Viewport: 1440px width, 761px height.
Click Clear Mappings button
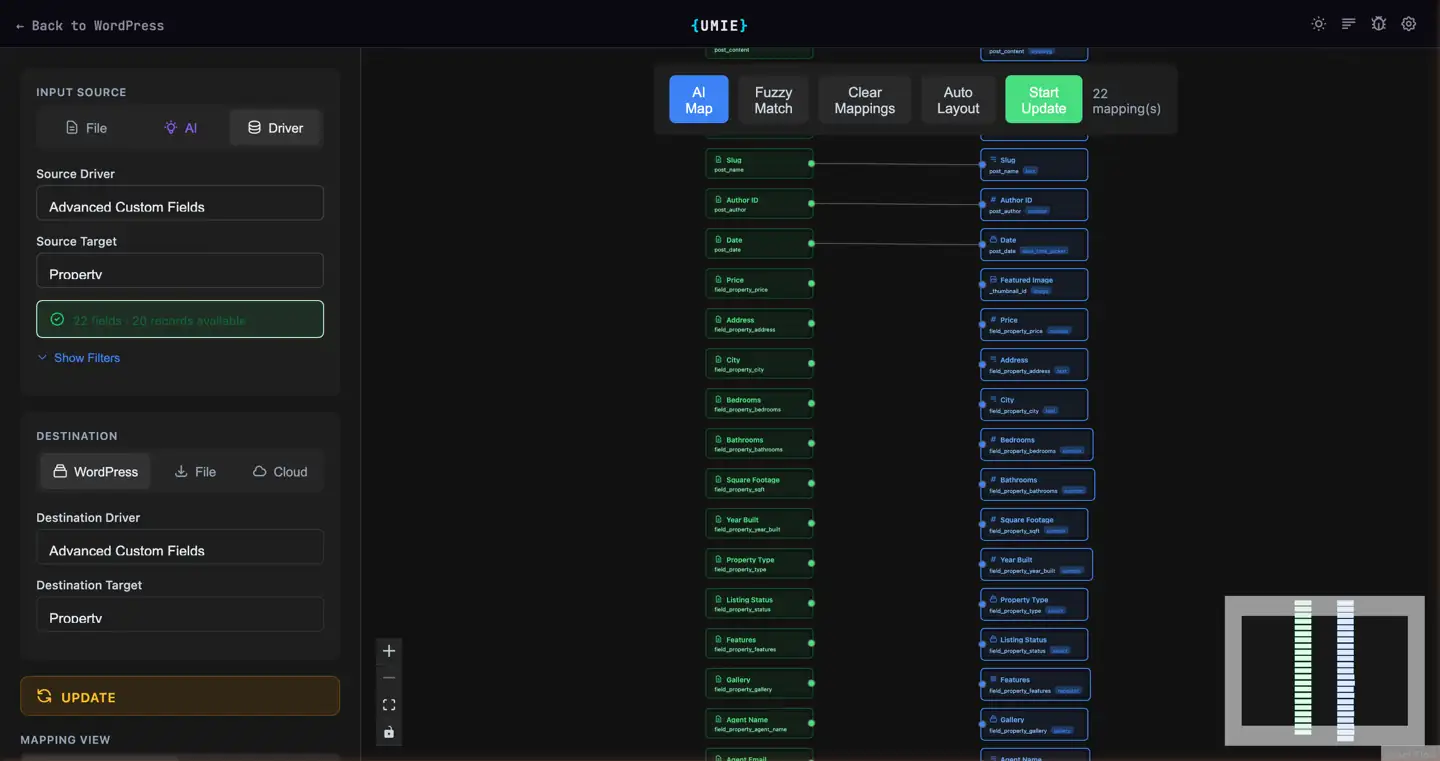coord(865,100)
